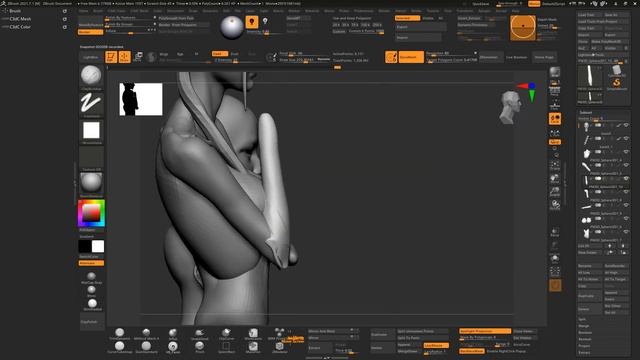This screenshot has width=640, height=360.
Task: Toggle visibility eye of the top subtool
Action: 626,125
